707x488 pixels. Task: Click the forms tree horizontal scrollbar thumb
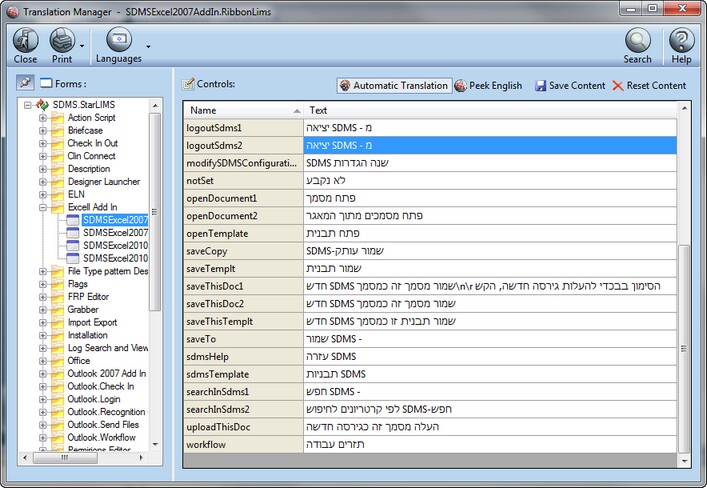pyautogui.click(x=65, y=457)
